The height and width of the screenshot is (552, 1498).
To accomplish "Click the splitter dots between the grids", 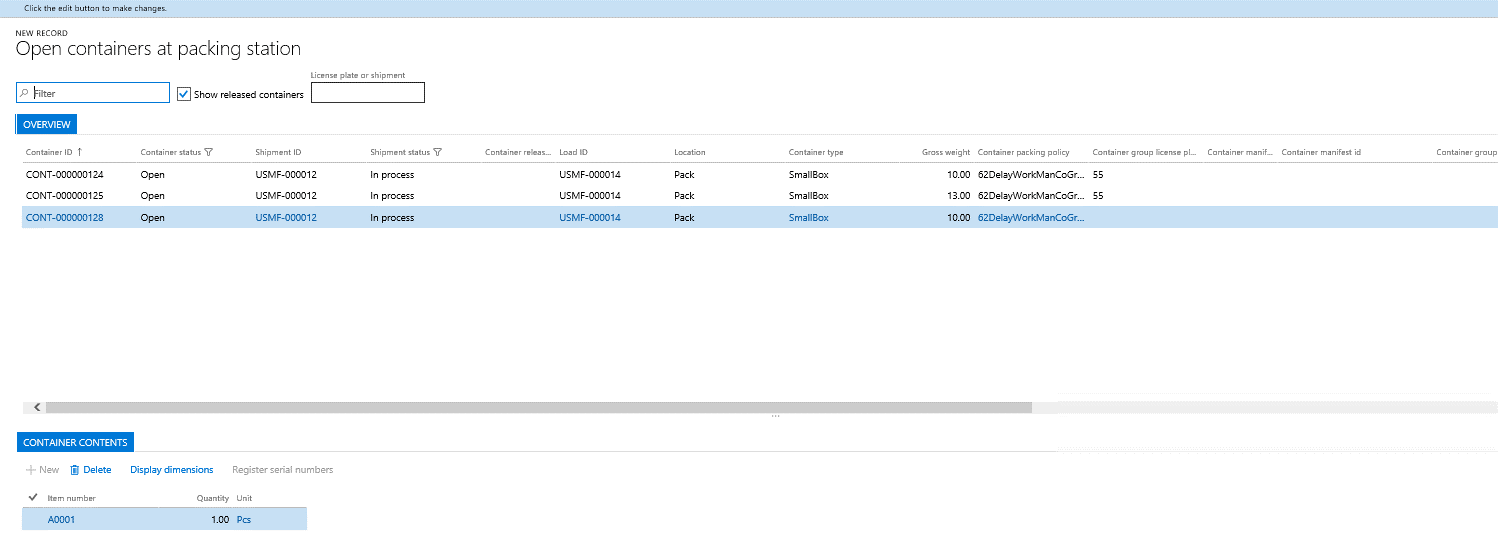I will point(775,416).
